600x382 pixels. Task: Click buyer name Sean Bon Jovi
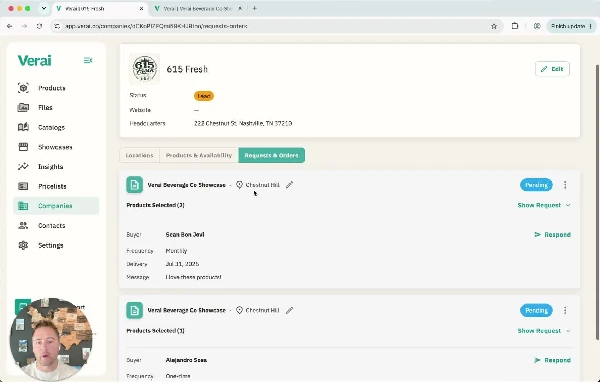[x=185, y=235]
